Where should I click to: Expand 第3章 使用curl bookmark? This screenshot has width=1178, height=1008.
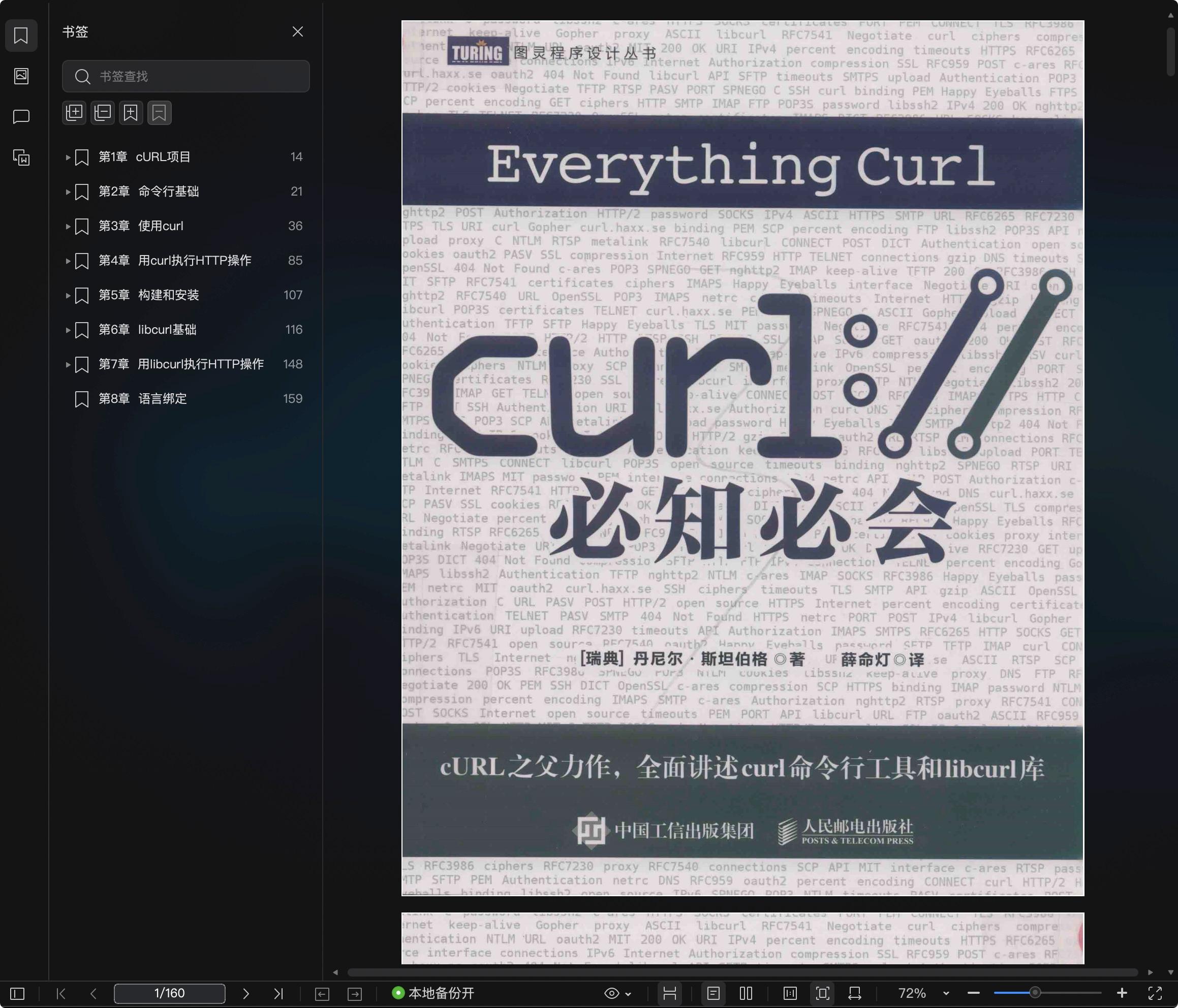(x=68, y=226)
